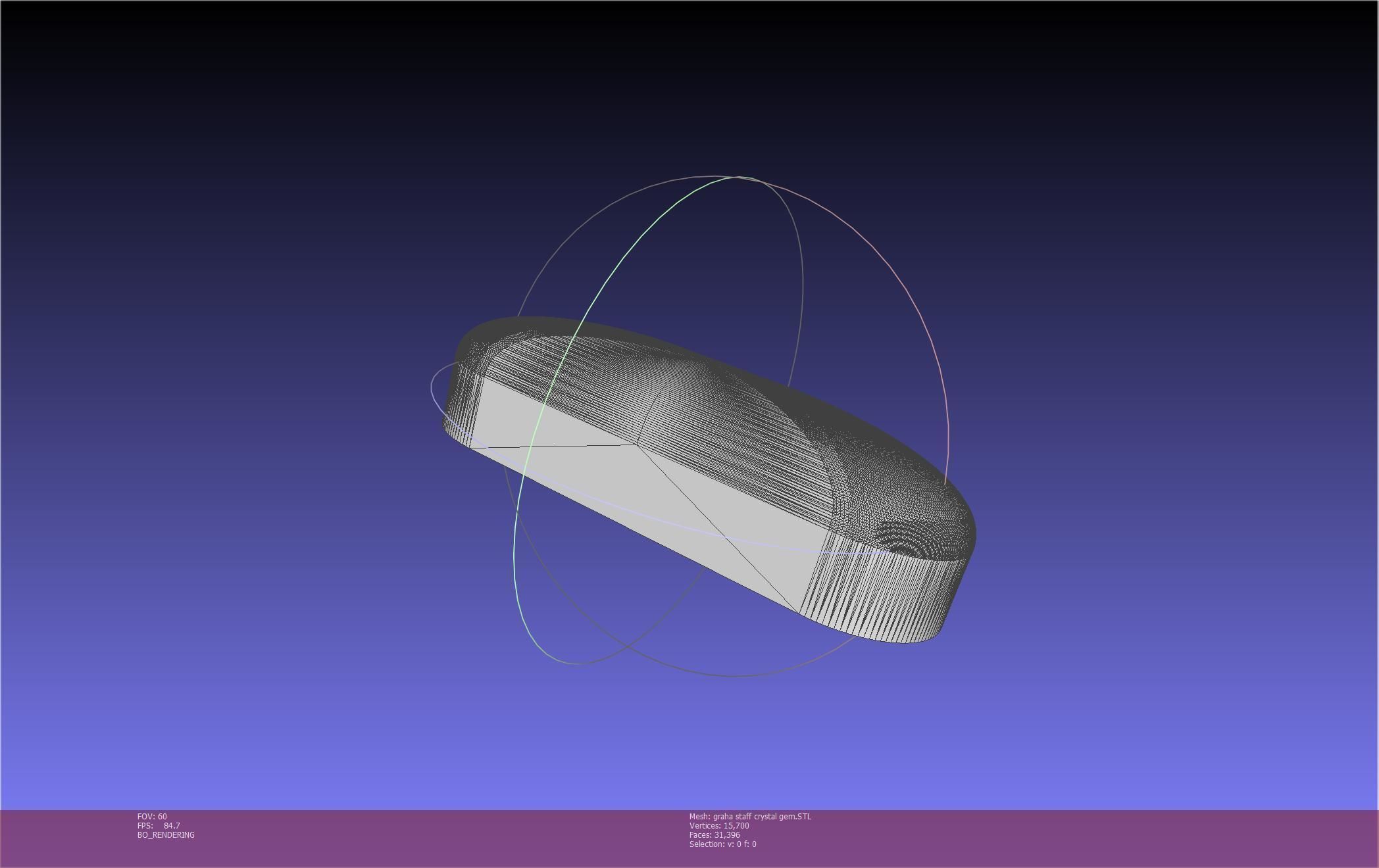The image size is (1379, 868).
Task: Click the 'FPS: 84.7' readout
Action: point(159,825)
